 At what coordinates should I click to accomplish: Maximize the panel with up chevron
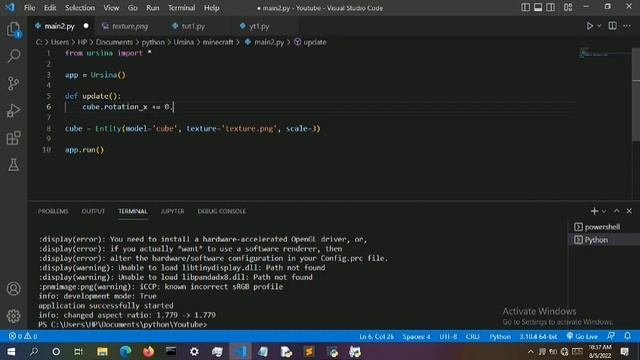(616, 211)
